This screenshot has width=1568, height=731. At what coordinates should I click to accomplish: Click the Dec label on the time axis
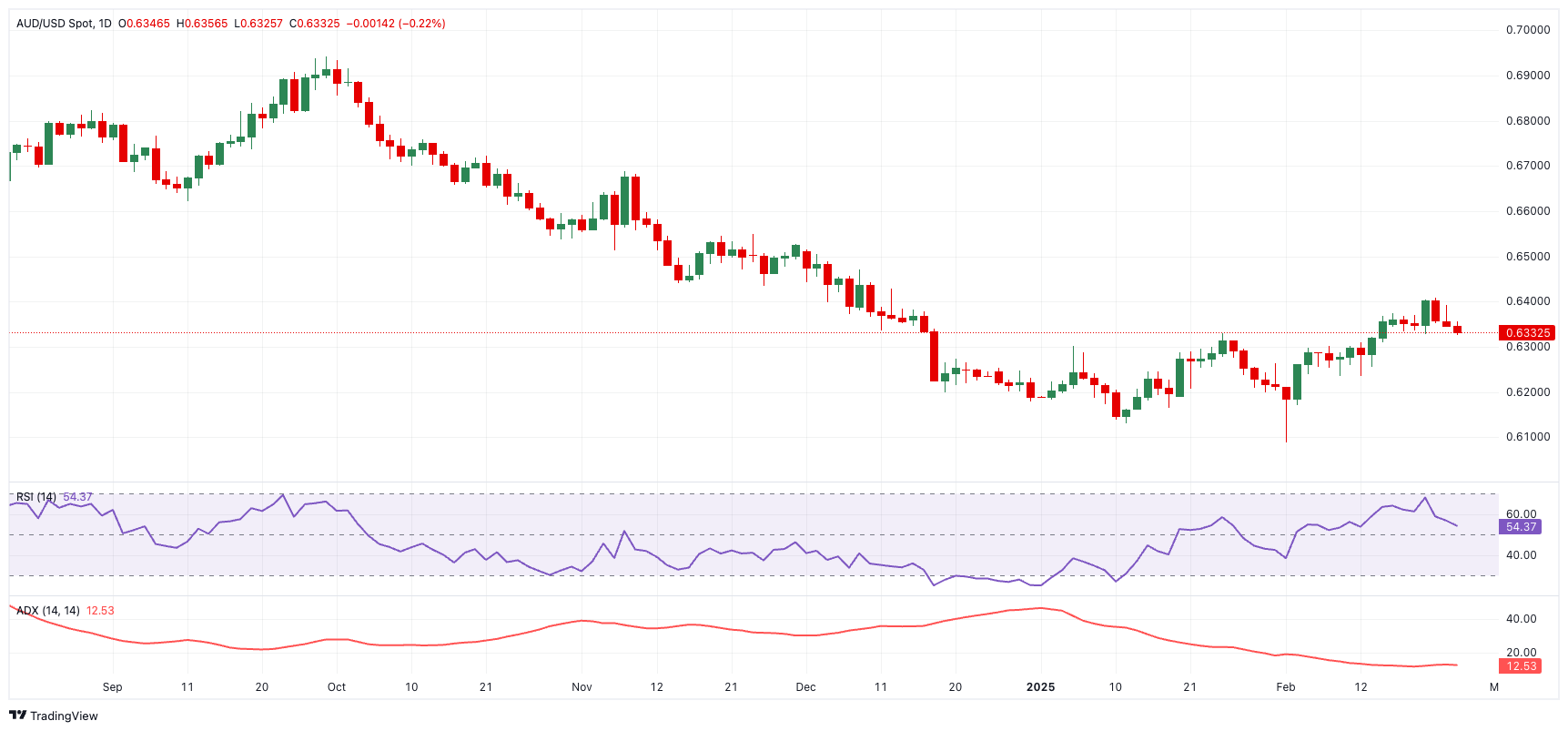tap(805, 687)
